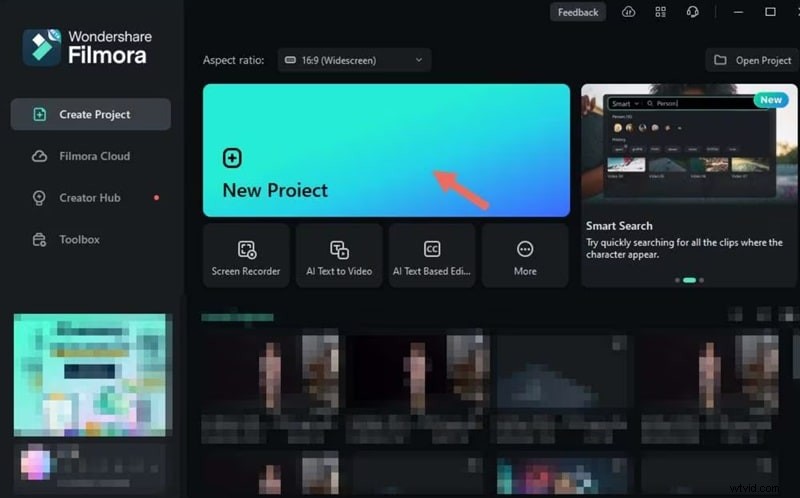Go to Creator Hub in sidebar
800x498 pixels.
(91, 198)
